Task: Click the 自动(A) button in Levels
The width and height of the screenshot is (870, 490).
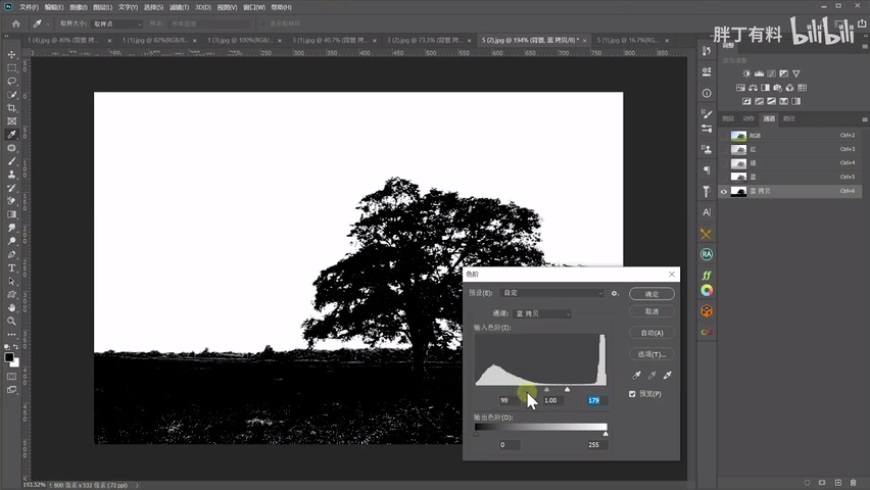Action: 652,332
